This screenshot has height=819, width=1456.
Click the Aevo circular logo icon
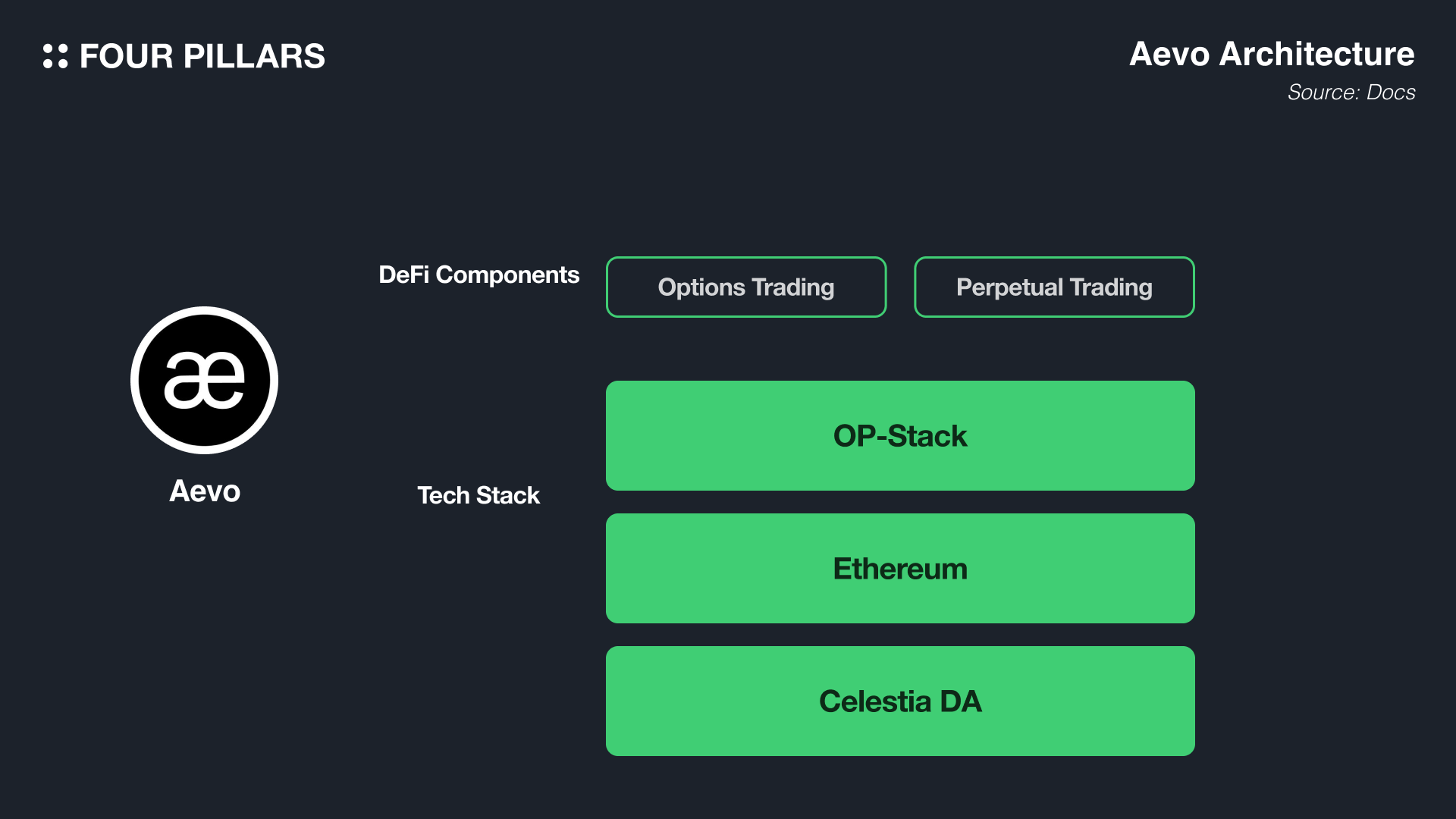[x=205, y=380]
